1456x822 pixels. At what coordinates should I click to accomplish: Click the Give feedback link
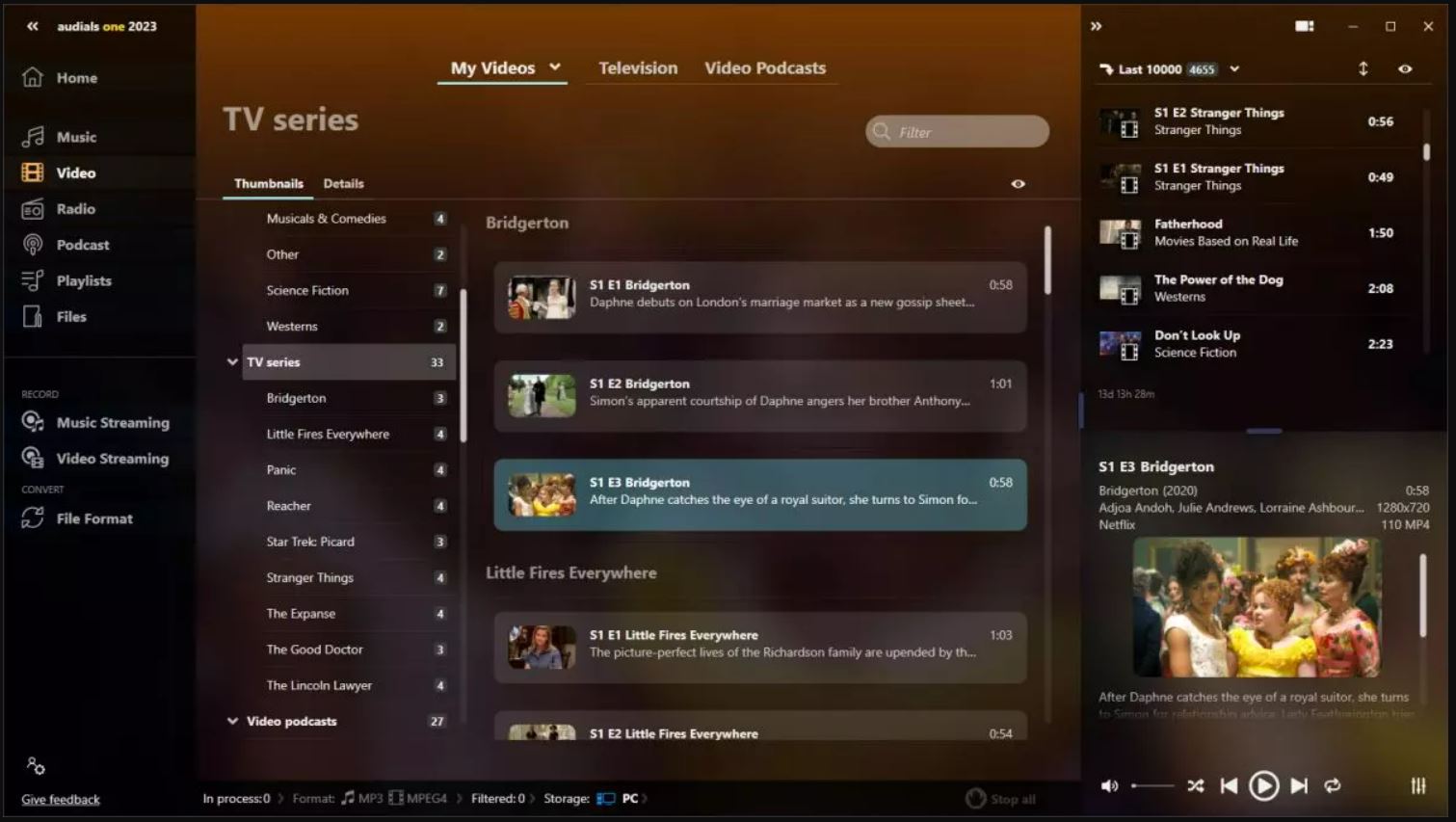point(61,800)
